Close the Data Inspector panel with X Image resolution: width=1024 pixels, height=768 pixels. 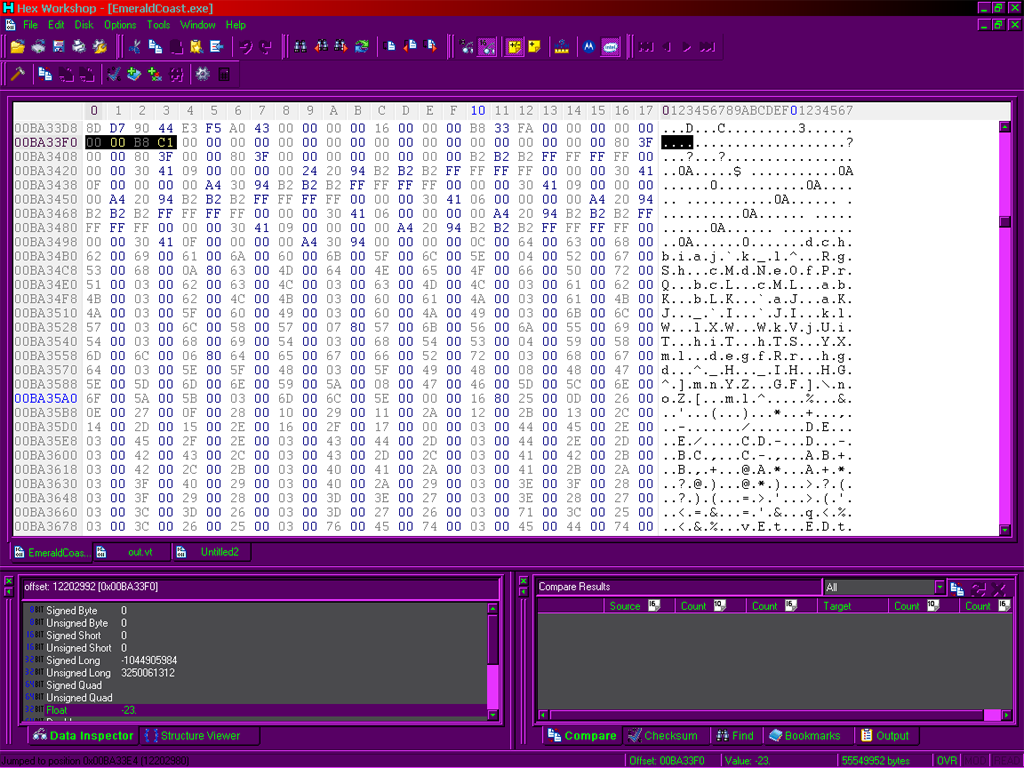point(8,581)
